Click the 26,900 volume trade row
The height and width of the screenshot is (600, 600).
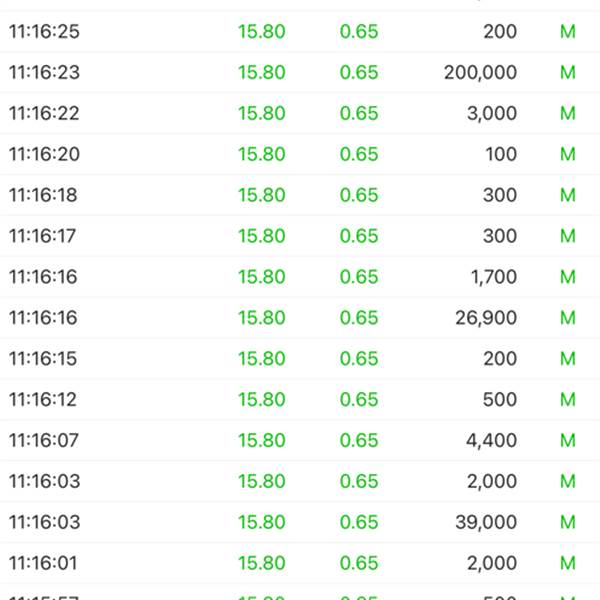point(300,318)
